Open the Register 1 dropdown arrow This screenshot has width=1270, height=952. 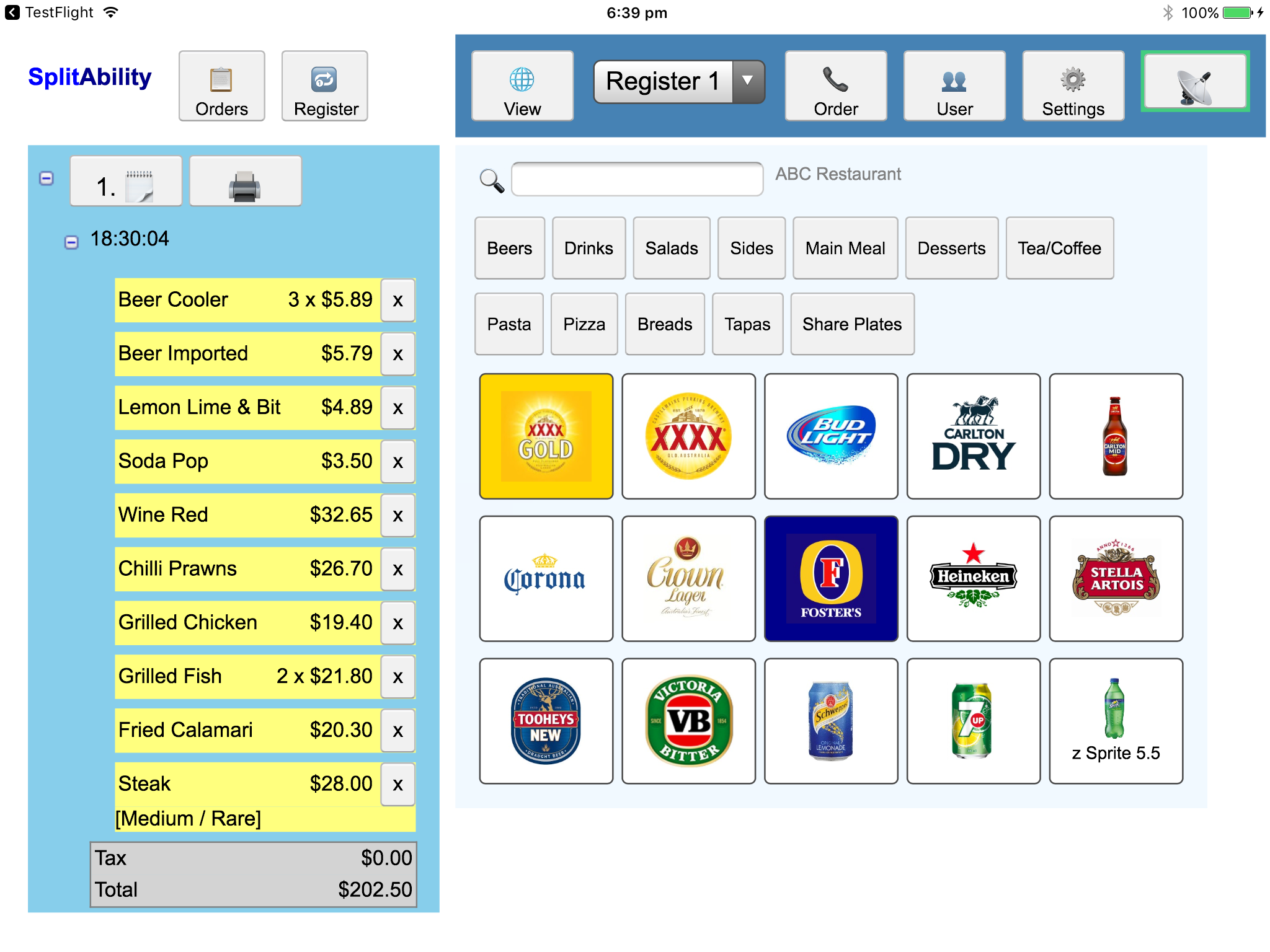(748, 81)
